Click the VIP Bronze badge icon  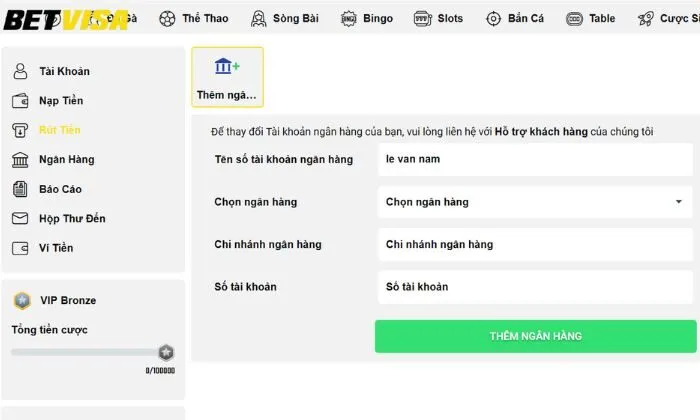22,300
